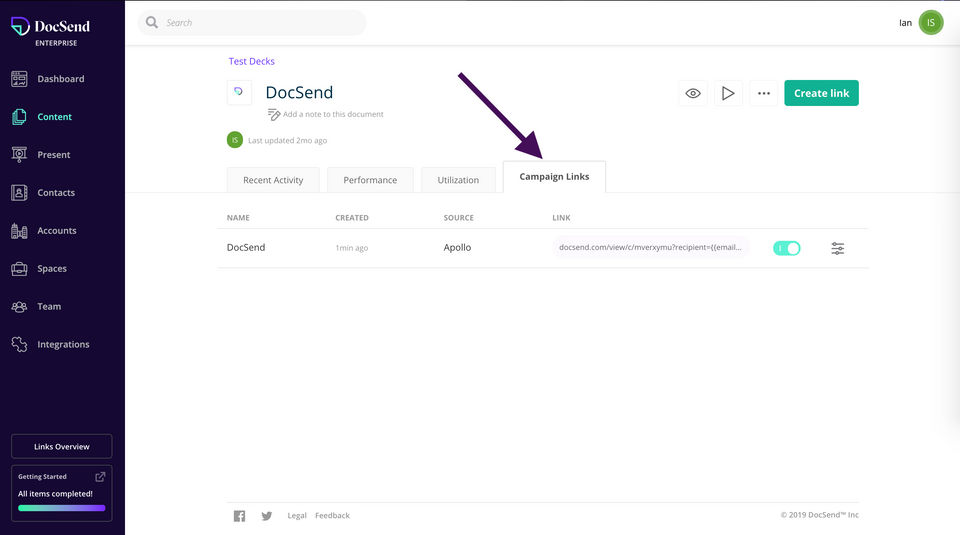Open the Ian user profile avatar
This screenshot has height=535, width=960.
[x=931, y=23]
